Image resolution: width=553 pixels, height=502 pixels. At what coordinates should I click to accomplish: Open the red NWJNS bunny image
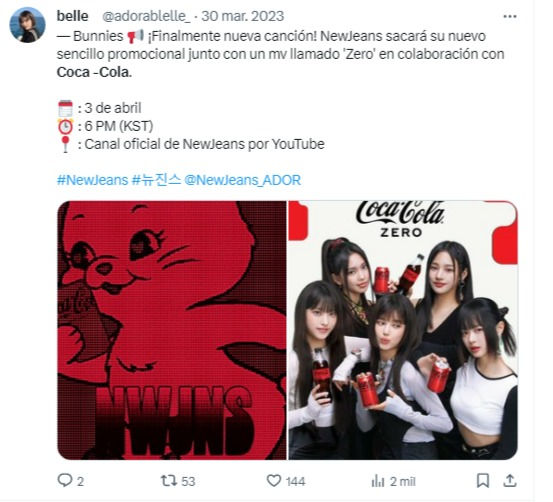click(x=172, y=330)
